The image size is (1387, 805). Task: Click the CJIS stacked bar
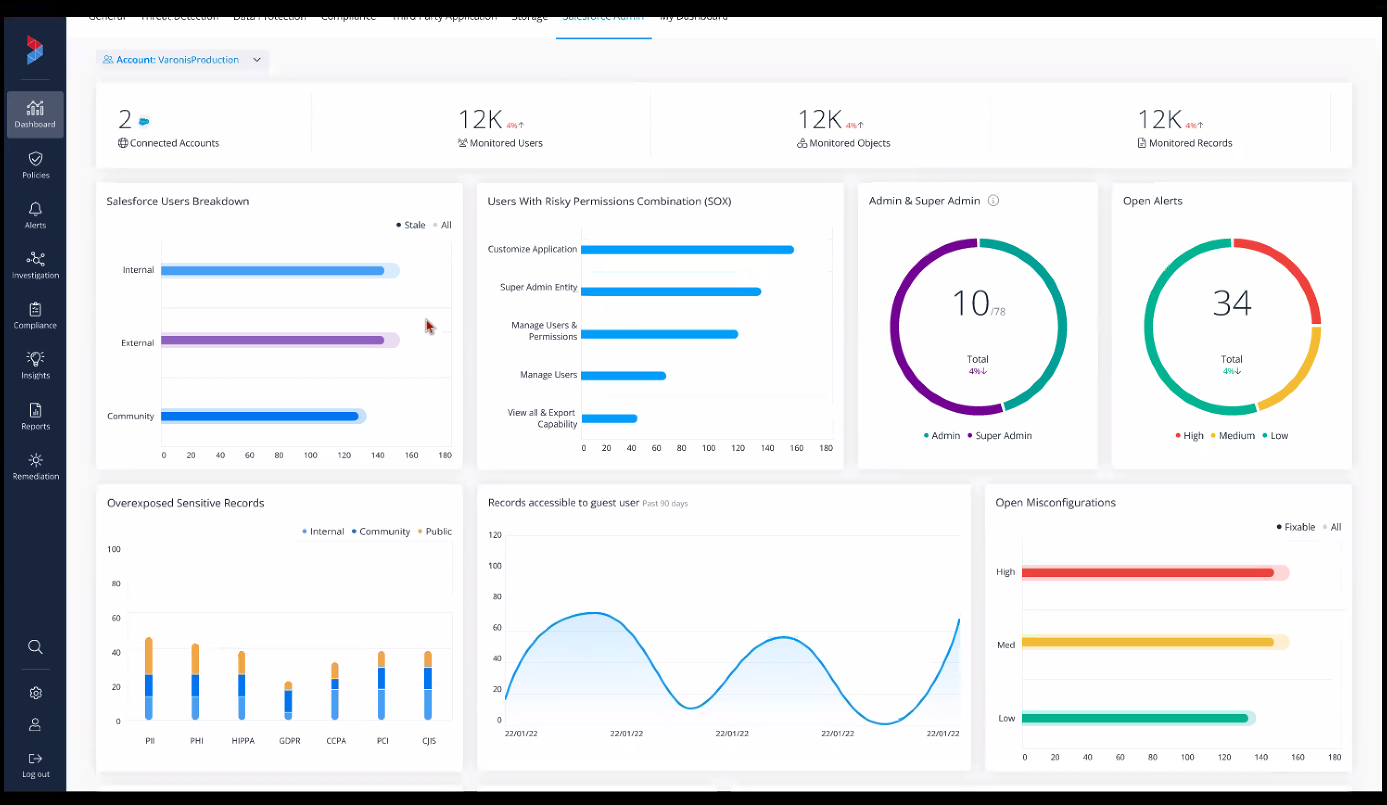pos(428,686)
